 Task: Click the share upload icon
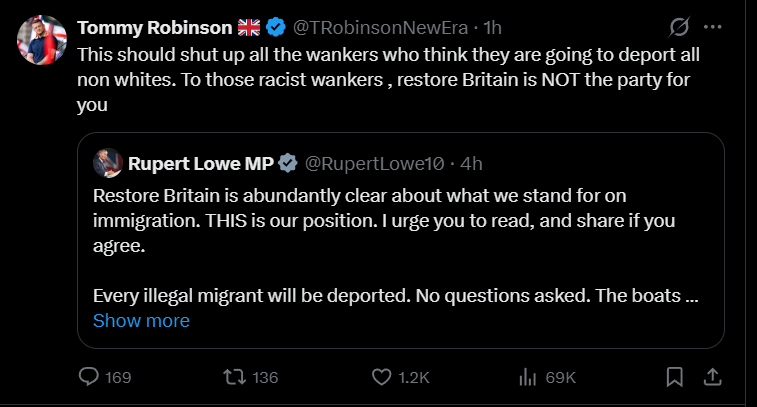pos(712,377)
